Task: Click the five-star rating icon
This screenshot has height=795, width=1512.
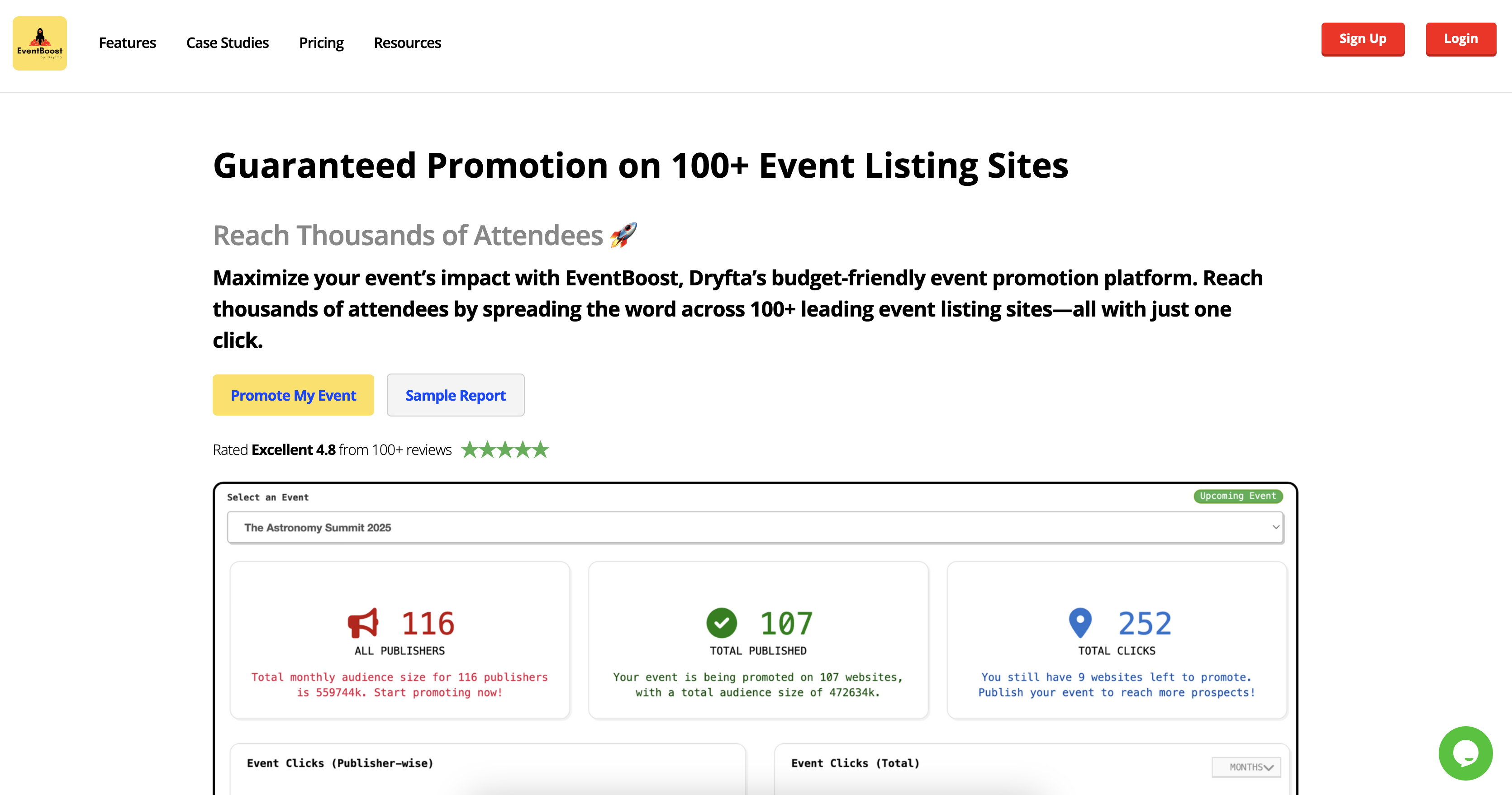Action: click(x=505, y=449)
